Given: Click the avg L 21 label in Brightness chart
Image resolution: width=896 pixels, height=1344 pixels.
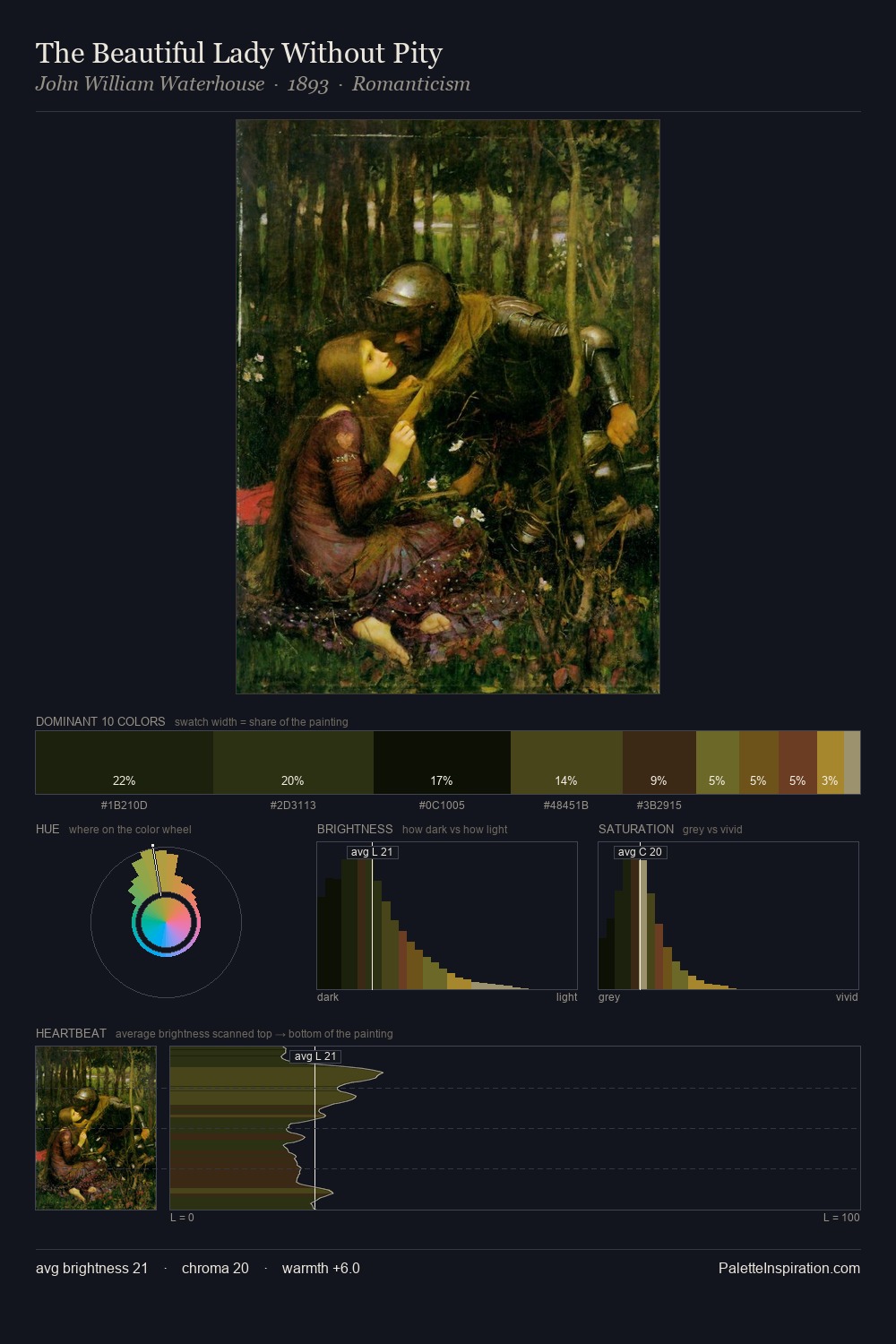Looking at the screenshot, I should 372,852.
